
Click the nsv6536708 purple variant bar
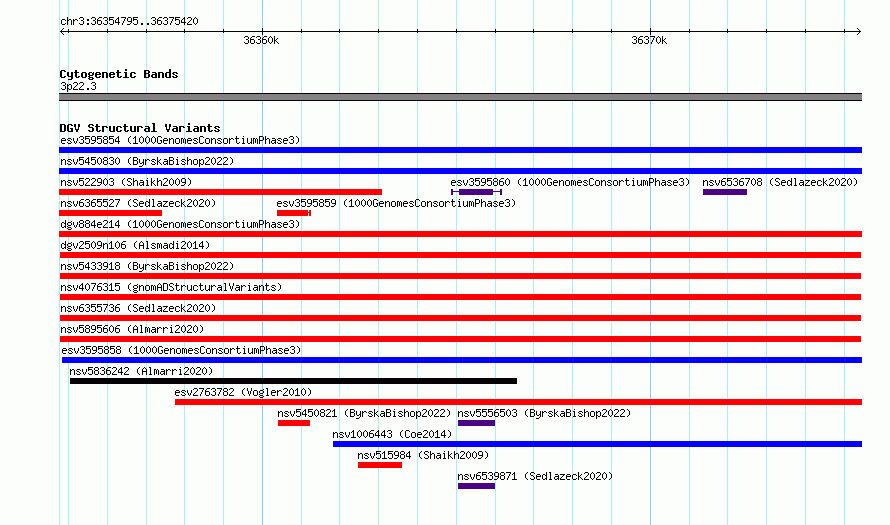pyautogui.click(x=725, y=192)
